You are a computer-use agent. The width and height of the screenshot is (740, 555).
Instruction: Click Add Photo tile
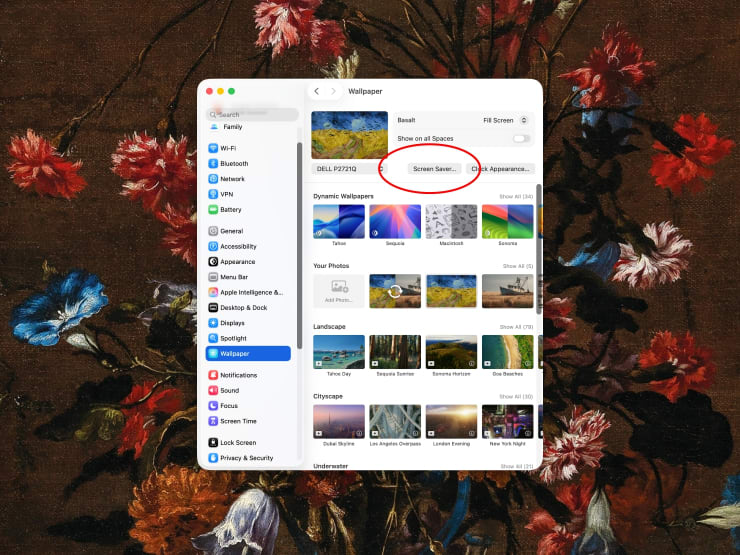click(x=339, y=291)
